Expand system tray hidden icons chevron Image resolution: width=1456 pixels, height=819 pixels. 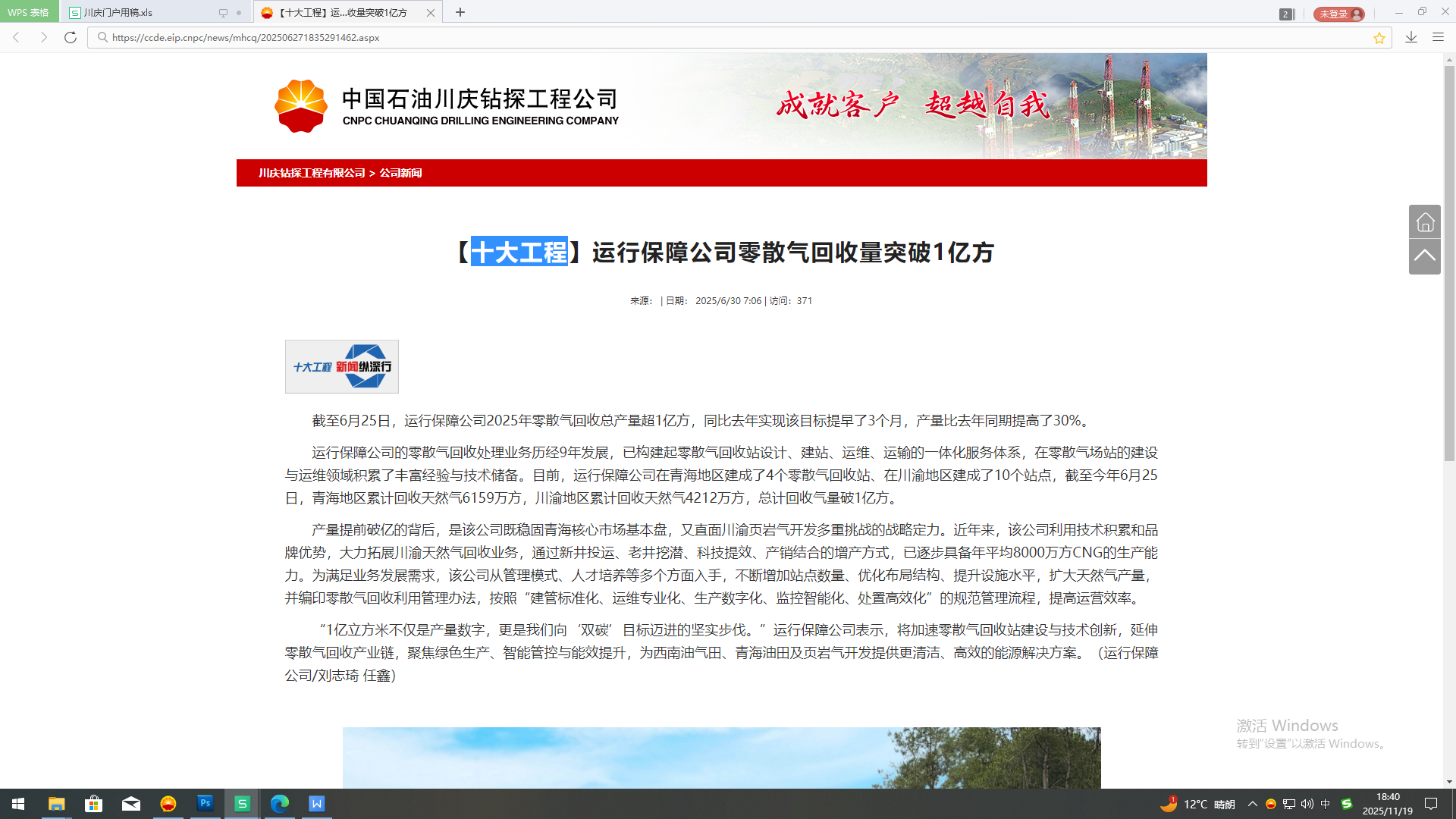[1252, 804]
